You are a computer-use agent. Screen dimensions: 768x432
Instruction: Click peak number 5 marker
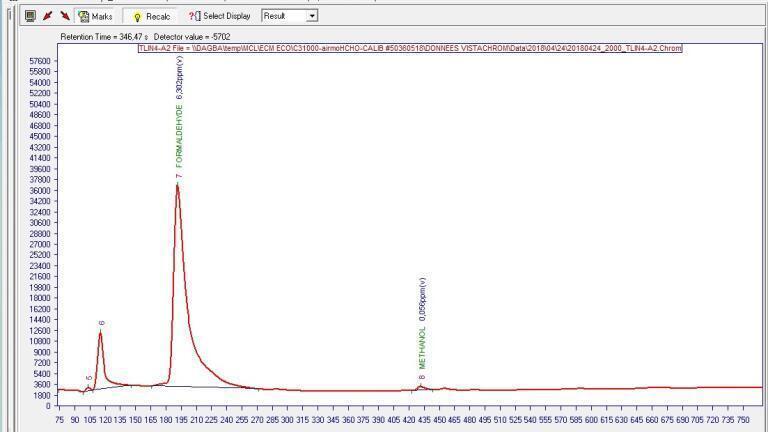click(89, 379)
